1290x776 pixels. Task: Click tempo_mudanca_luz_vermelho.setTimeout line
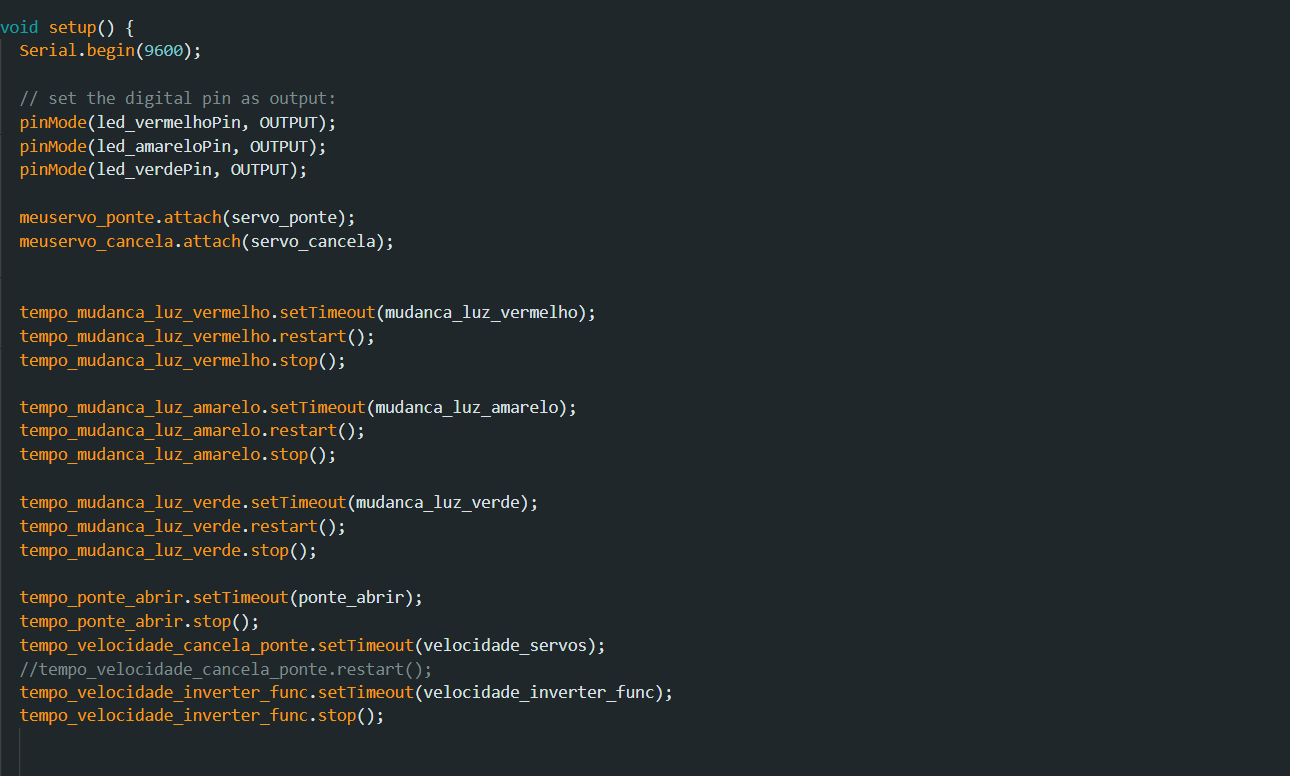[307, 312]
